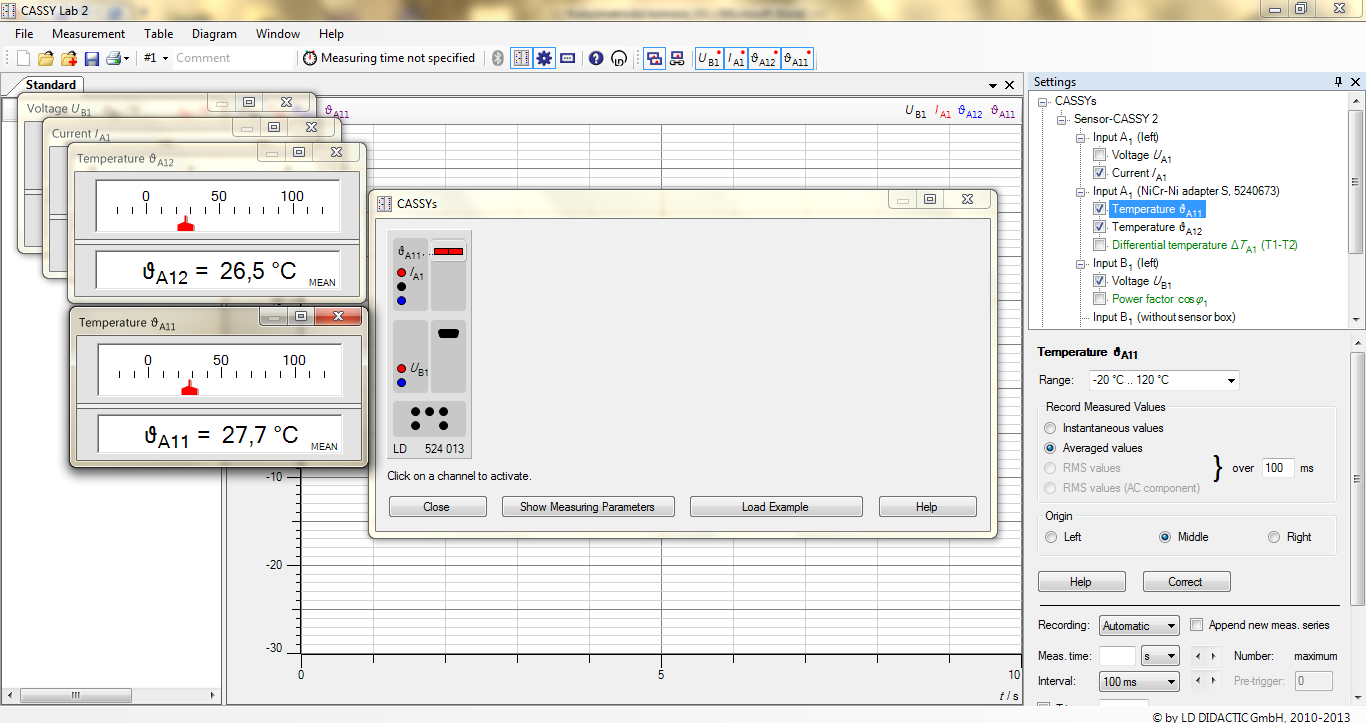Click the Load Example button
This screenshot has width=1366, height=723.
click(x=775, y=507)
